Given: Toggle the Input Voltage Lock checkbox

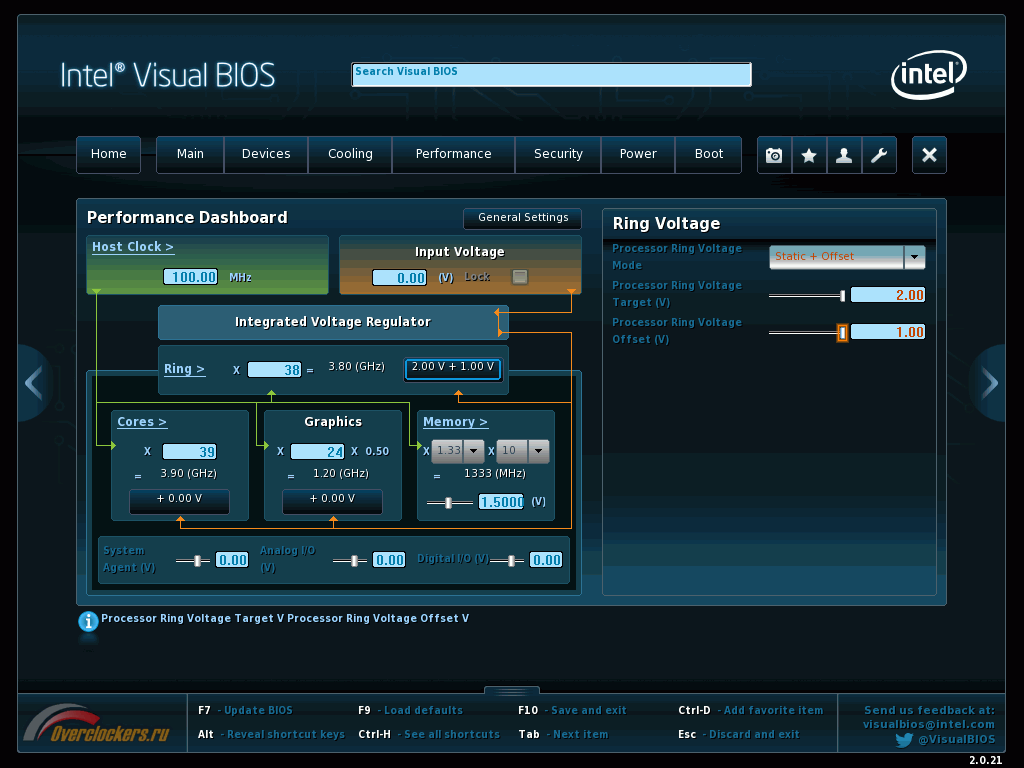Looking at the screenshot, I should [x=520, y=277].
